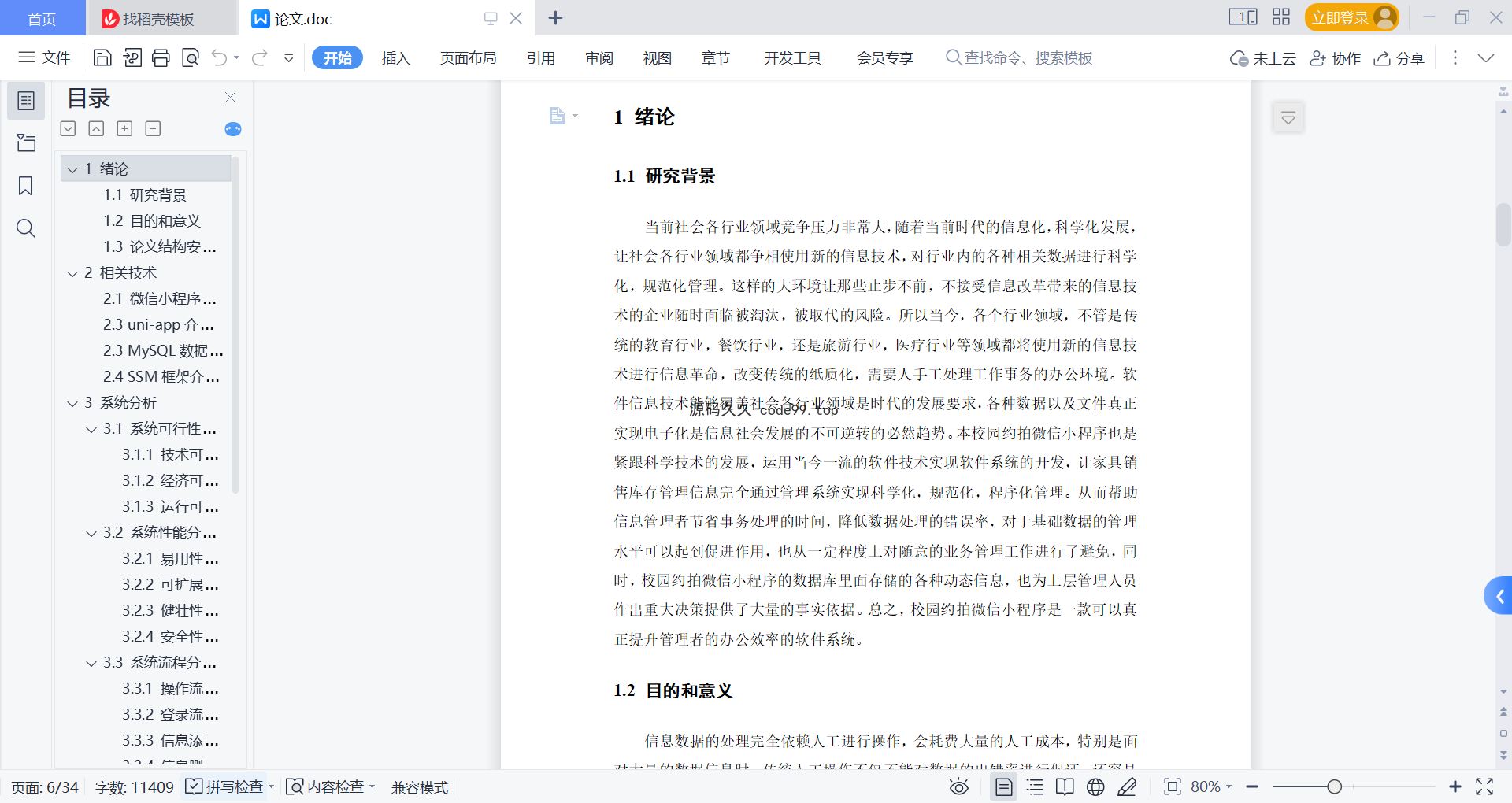Close the 论文.doc tab
Image resolution: width=1512 pixels, height=803 pixels.
point(516,17)
